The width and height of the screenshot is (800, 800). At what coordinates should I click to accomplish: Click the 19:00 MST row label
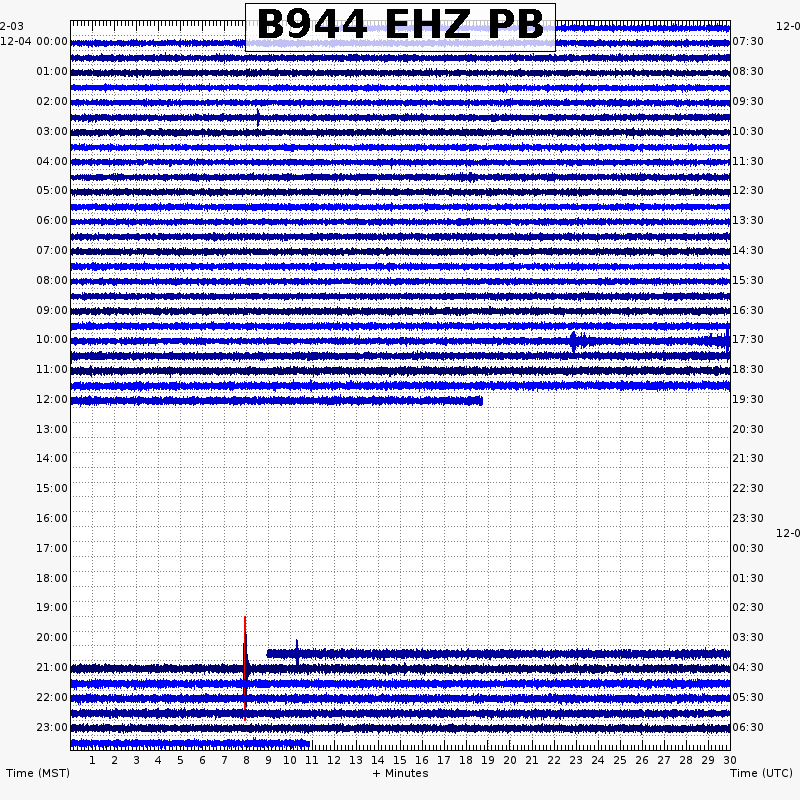(52, 607)
